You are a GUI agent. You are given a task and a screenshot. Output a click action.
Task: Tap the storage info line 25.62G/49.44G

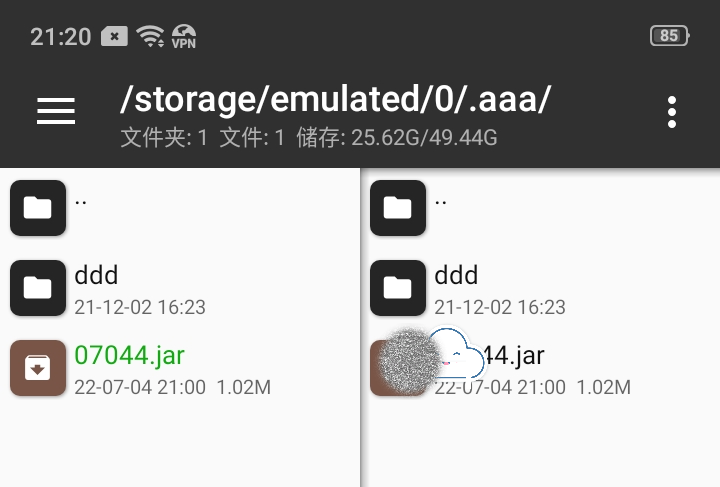(x=397, y=138)
